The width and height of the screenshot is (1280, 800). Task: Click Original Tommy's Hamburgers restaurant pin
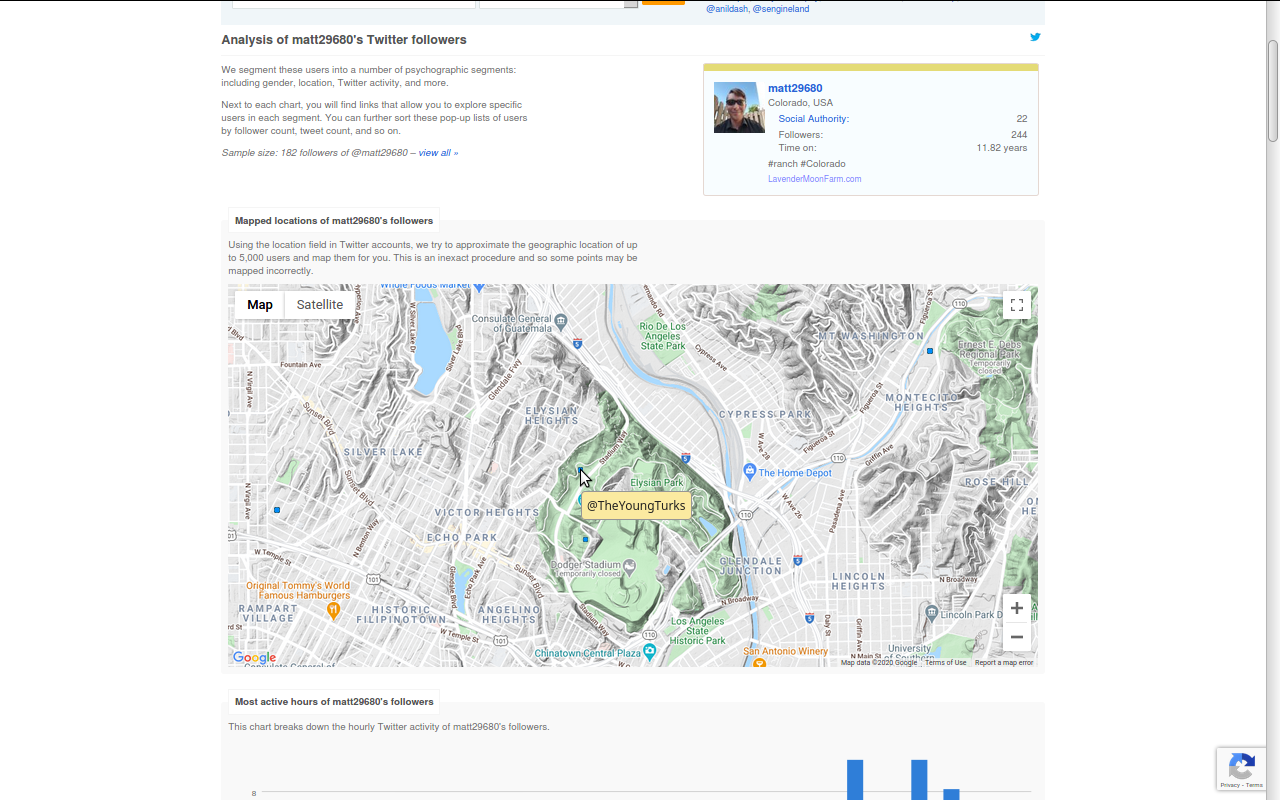[x=334, y=609]
